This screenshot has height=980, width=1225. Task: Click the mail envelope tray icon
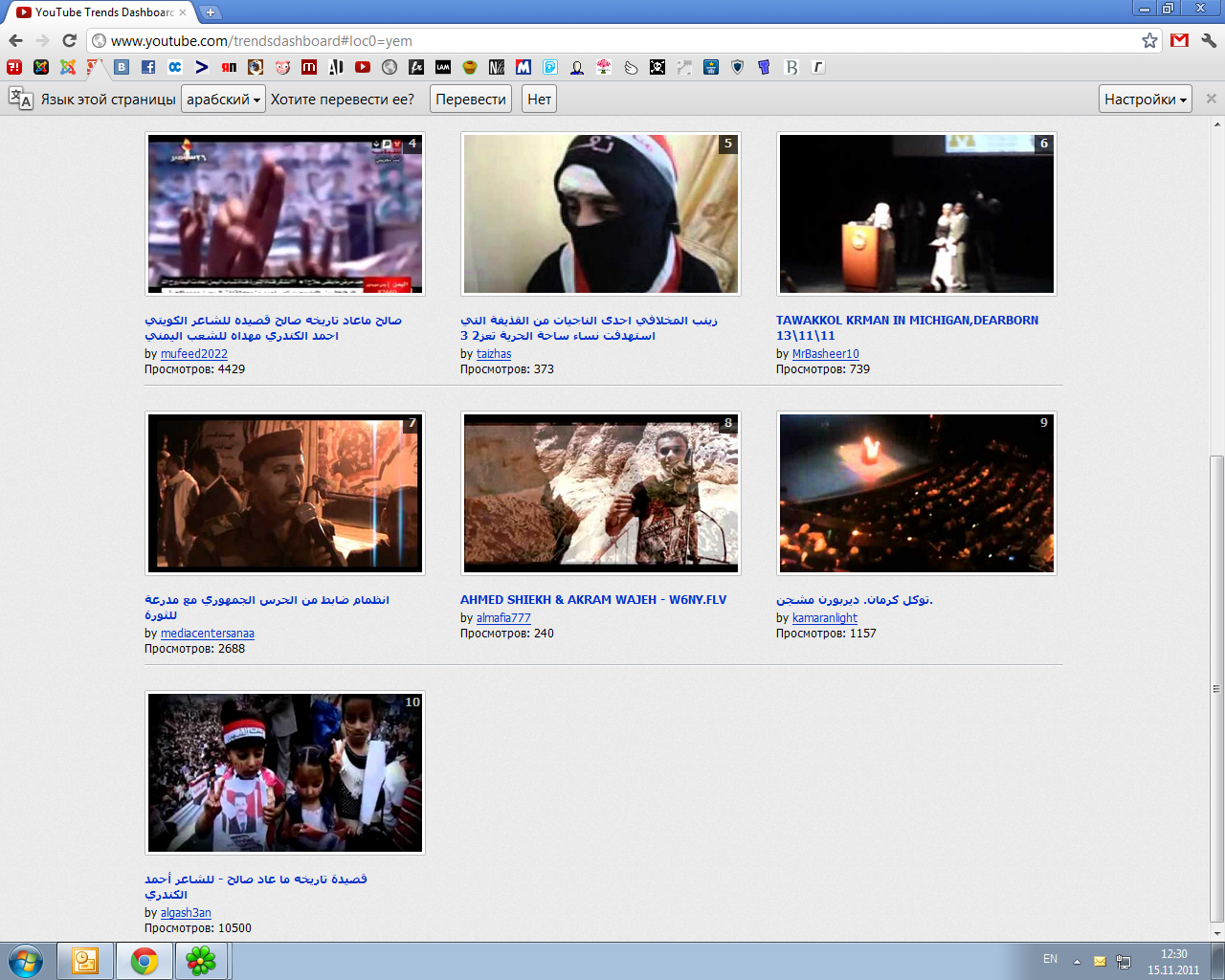(x=1100, y=961)
